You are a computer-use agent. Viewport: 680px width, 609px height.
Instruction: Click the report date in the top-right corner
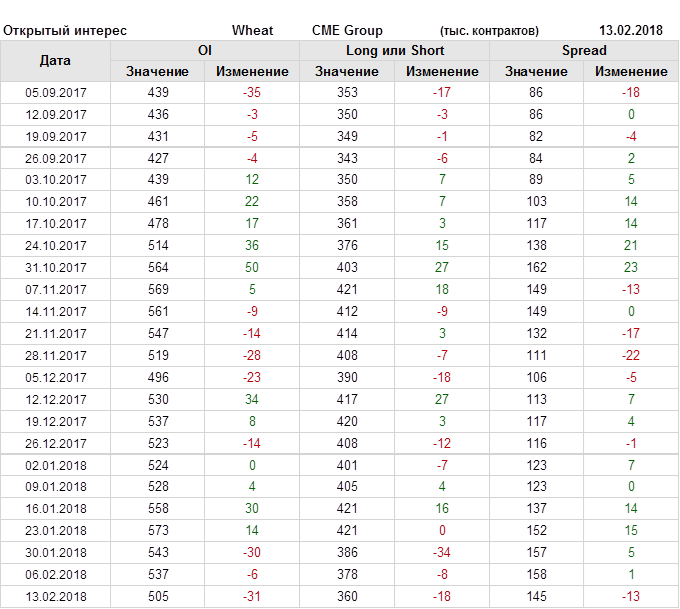(x=633, y=31)
